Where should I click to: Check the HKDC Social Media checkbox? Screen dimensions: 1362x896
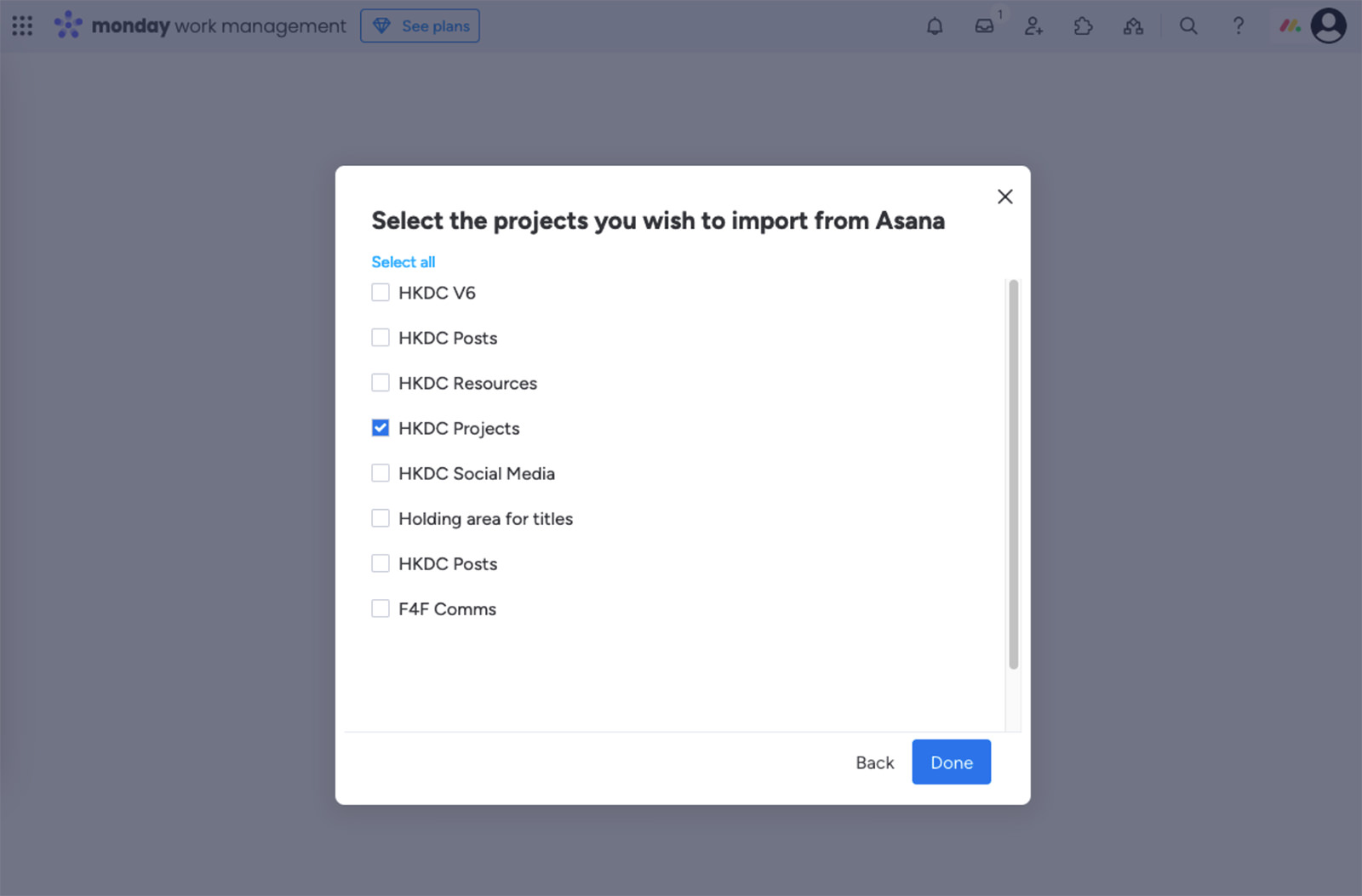pyautogui.click(x=381, y=473)
